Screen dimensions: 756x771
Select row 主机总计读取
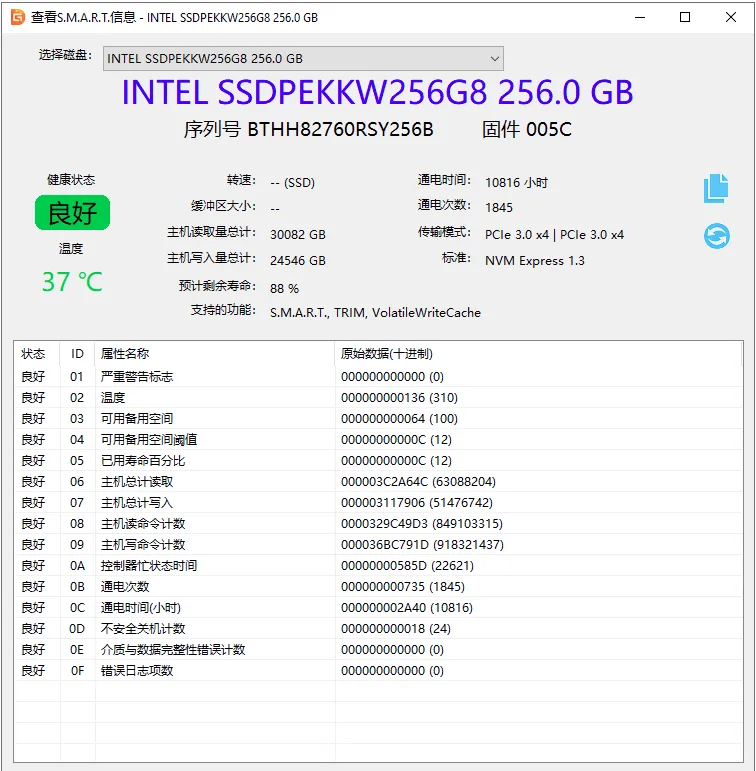(x=378, y=481)
